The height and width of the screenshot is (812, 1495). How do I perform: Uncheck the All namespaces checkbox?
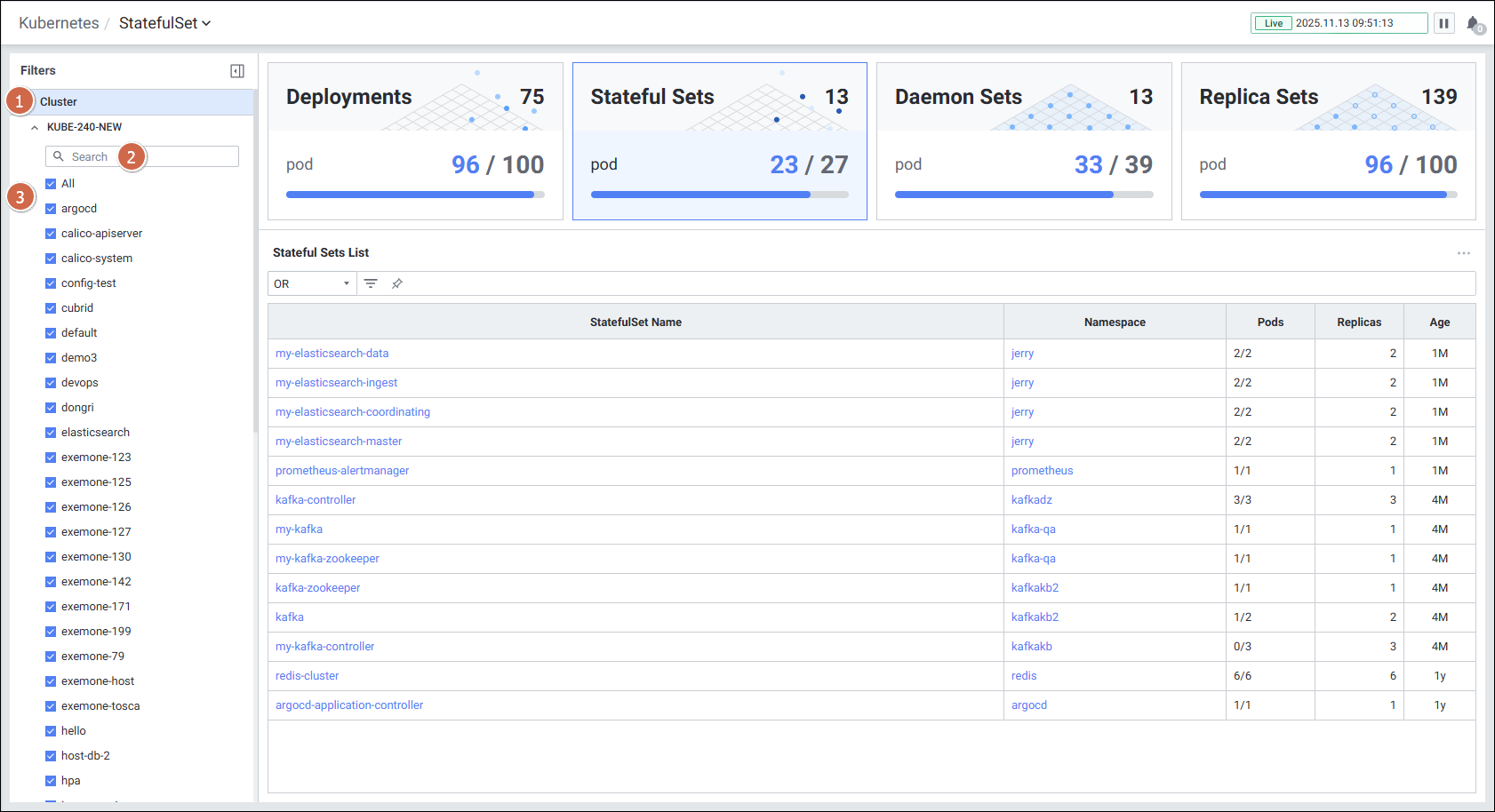pos(51,184)
